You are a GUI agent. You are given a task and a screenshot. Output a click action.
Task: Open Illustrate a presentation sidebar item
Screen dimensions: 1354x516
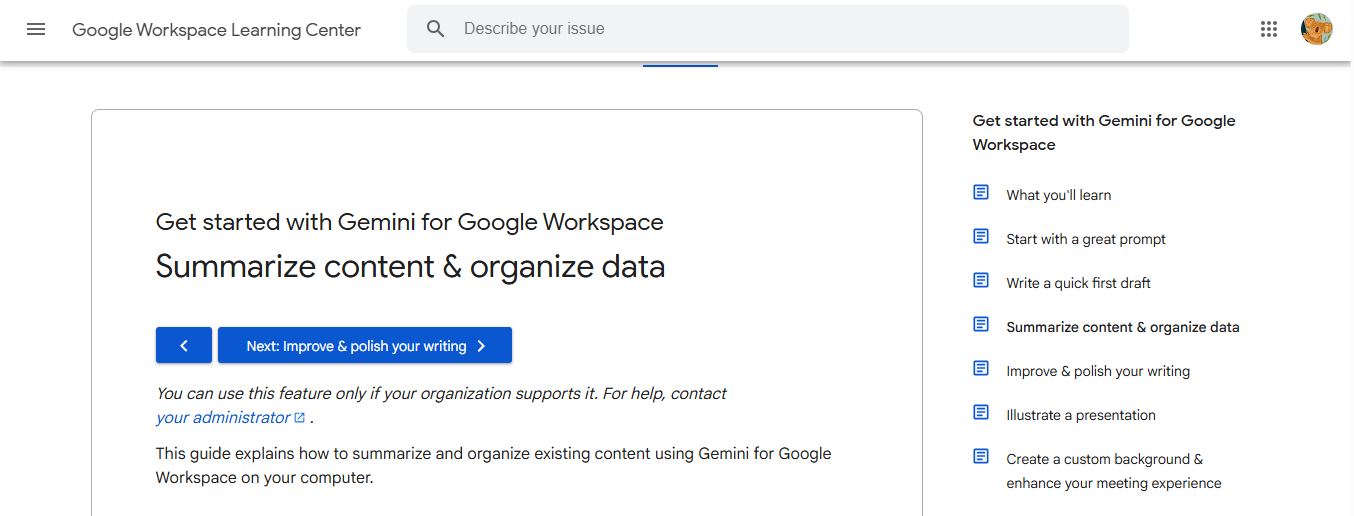point(1081,415)
